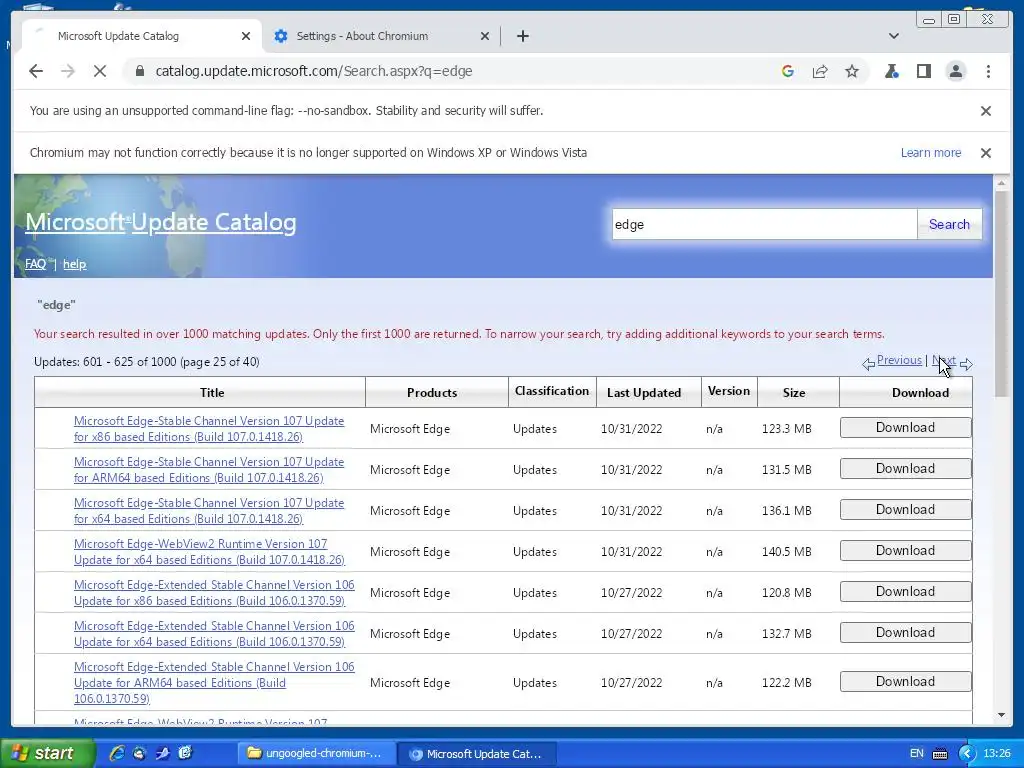
Task: Click the browser forward arrow
Action: pos(68,71)
